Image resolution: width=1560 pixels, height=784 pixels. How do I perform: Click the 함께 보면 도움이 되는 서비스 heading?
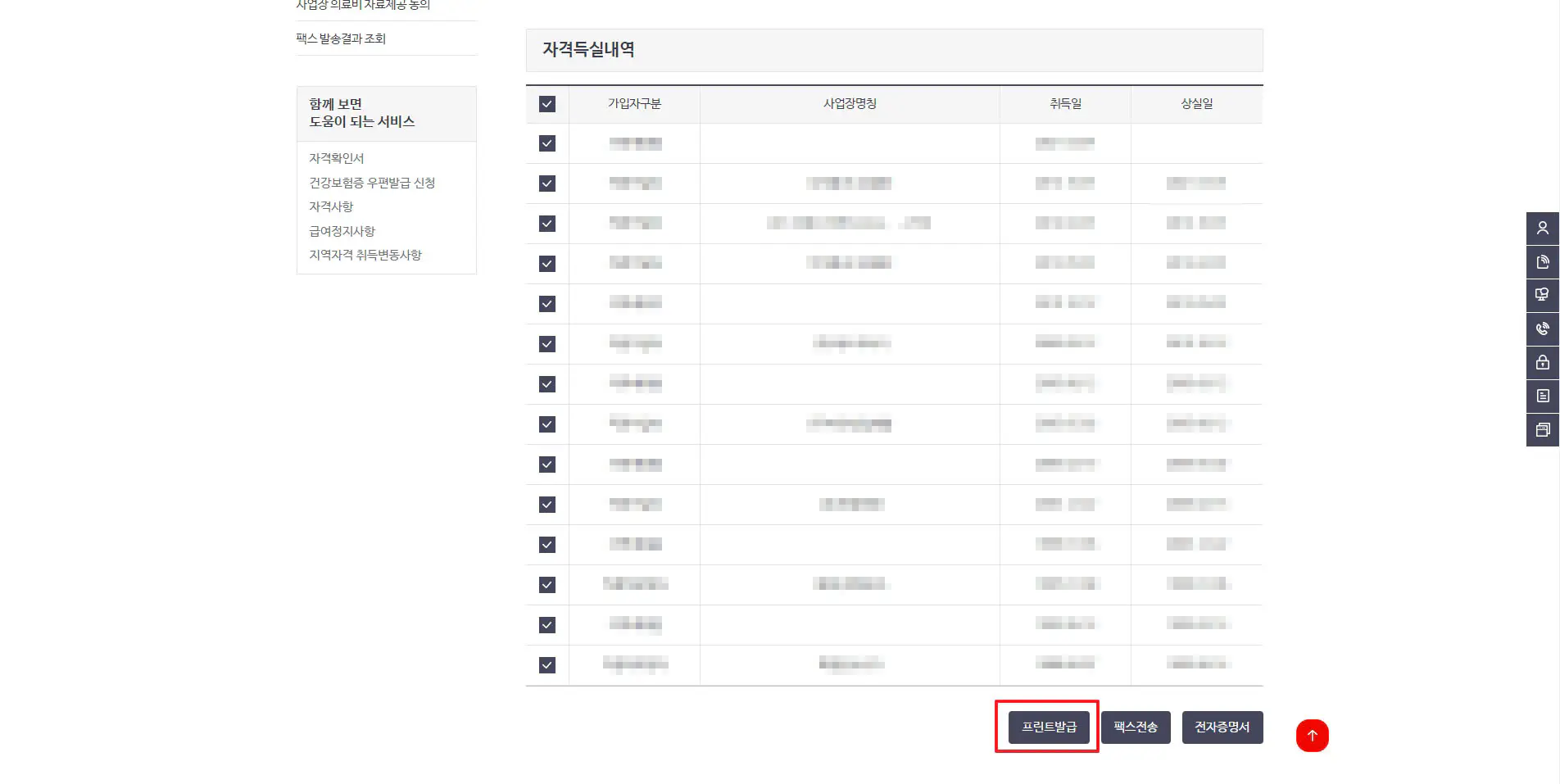tap(361, 113)
